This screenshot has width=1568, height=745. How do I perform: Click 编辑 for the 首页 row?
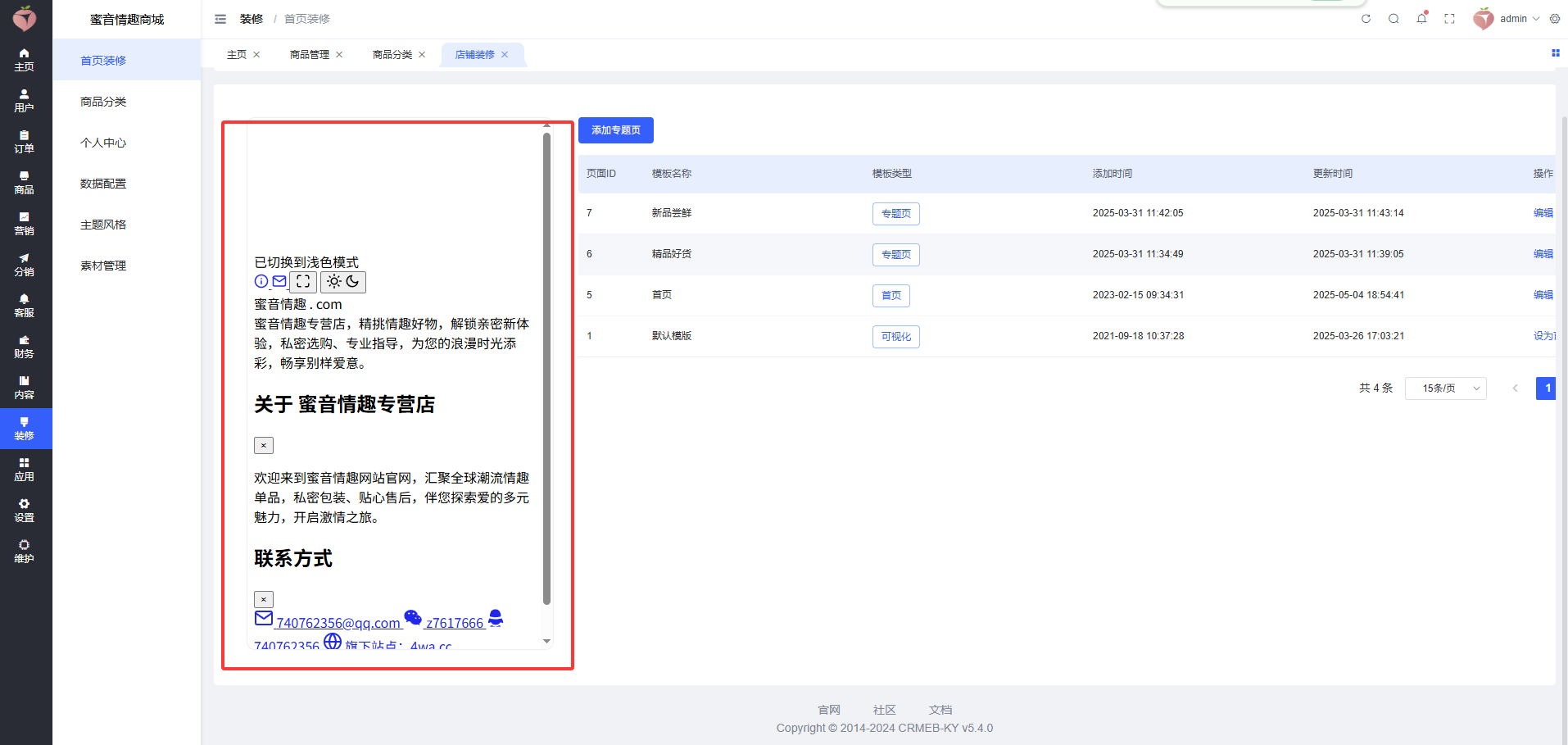1543,295
